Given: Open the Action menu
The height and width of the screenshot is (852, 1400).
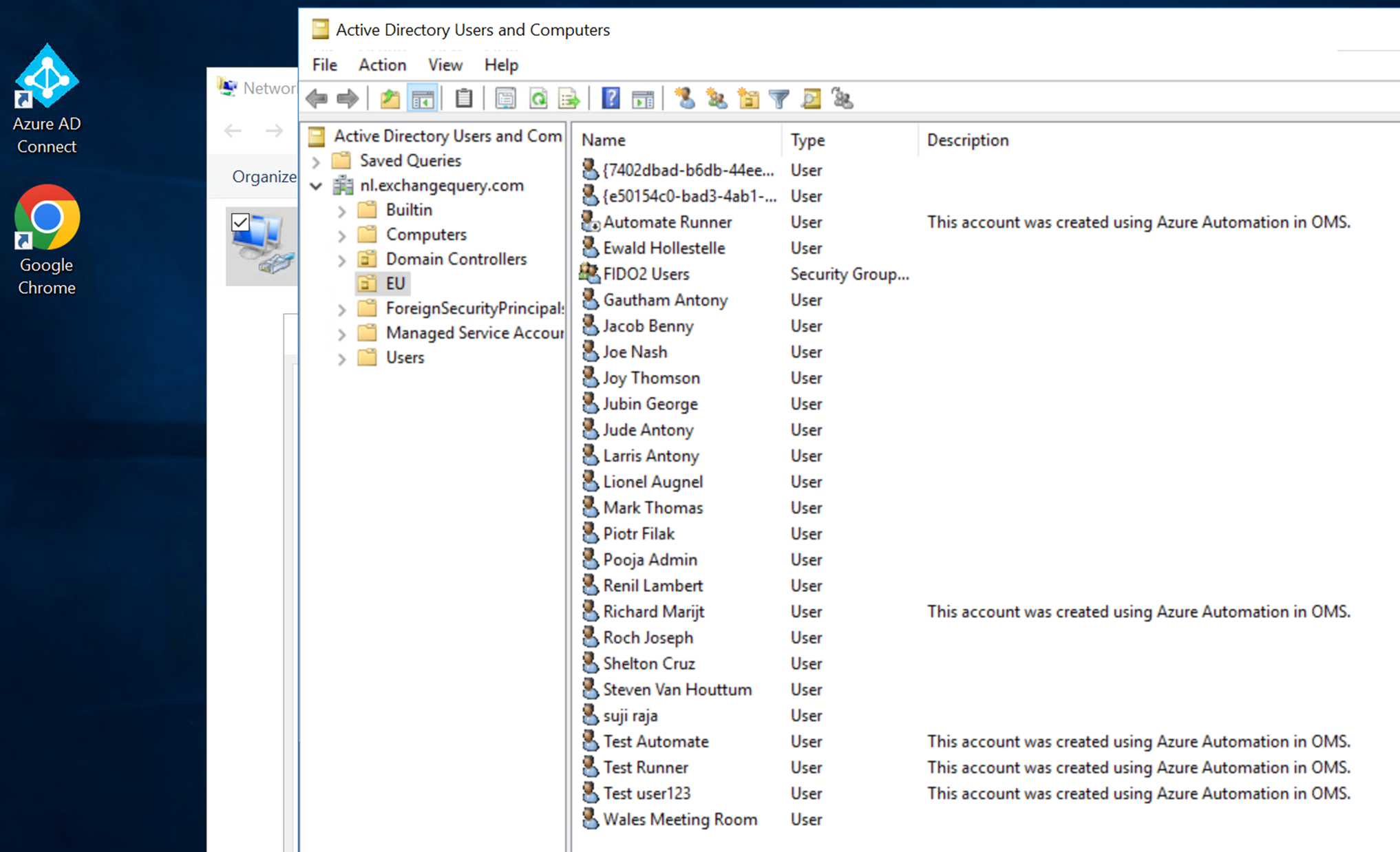Looking at the screenshot, I should [382, 65].
